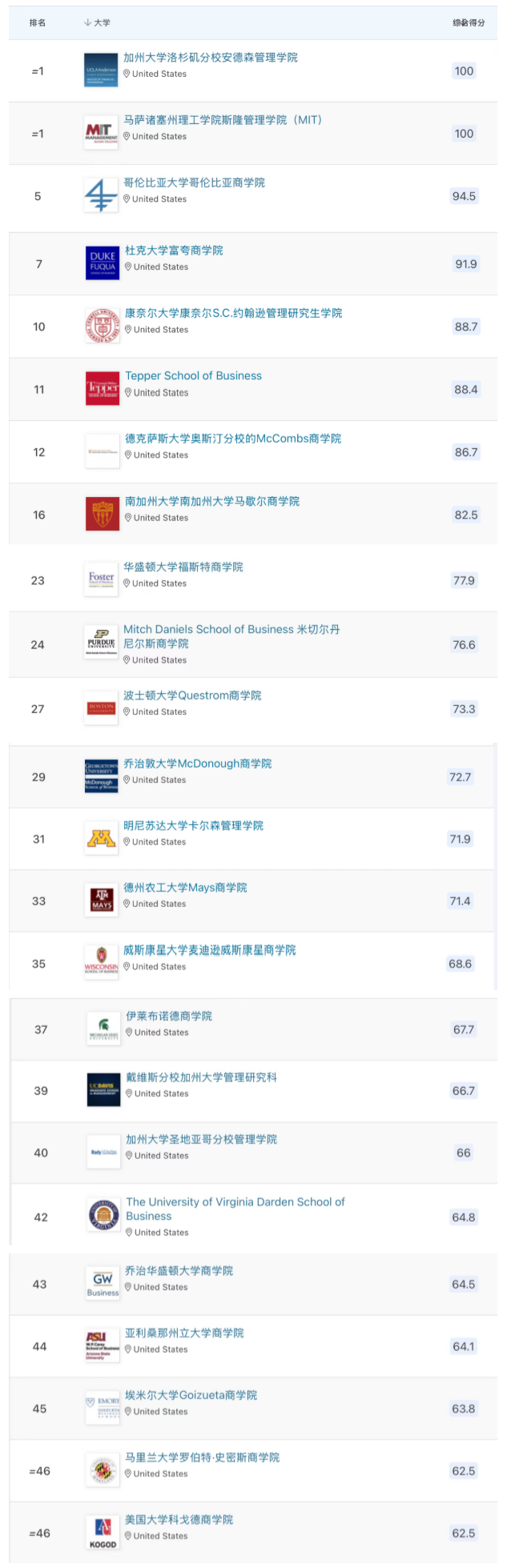The height and width of the screenshot is (1568, 507).
Task: Open 马萨诸塞州理工学院斯隆管理学院 (MIT) link
Action: [x=223, y=120]
